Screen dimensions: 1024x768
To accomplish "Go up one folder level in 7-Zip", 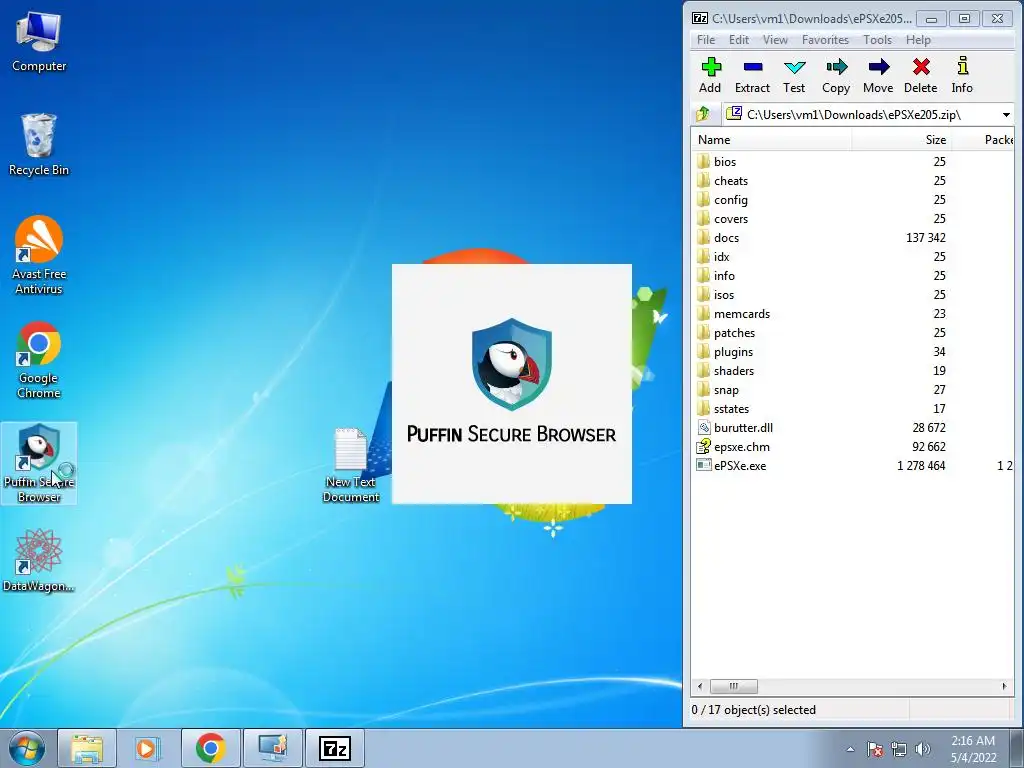I will click(703, 114).
